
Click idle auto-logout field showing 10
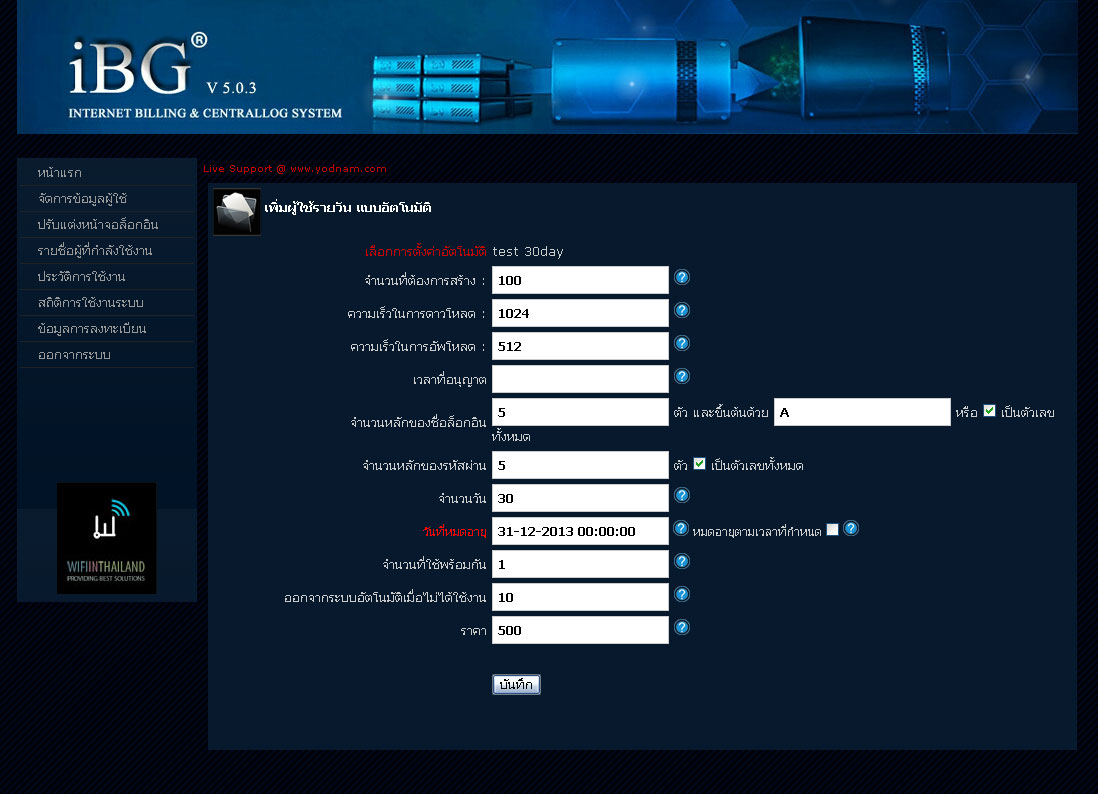[x=581, y=597]
